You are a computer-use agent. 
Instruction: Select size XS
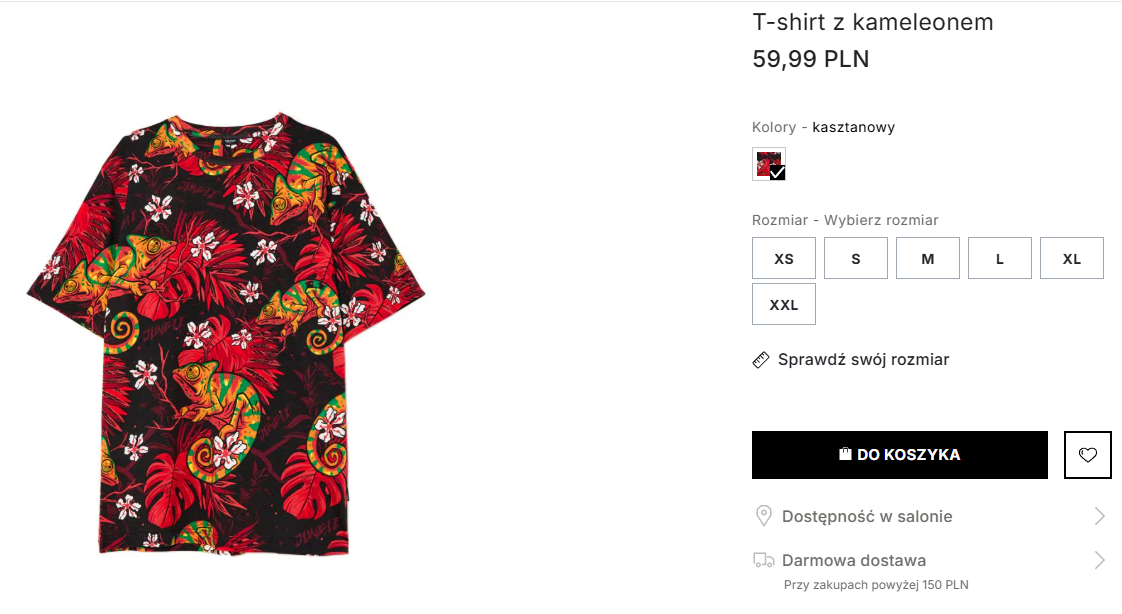784,258
